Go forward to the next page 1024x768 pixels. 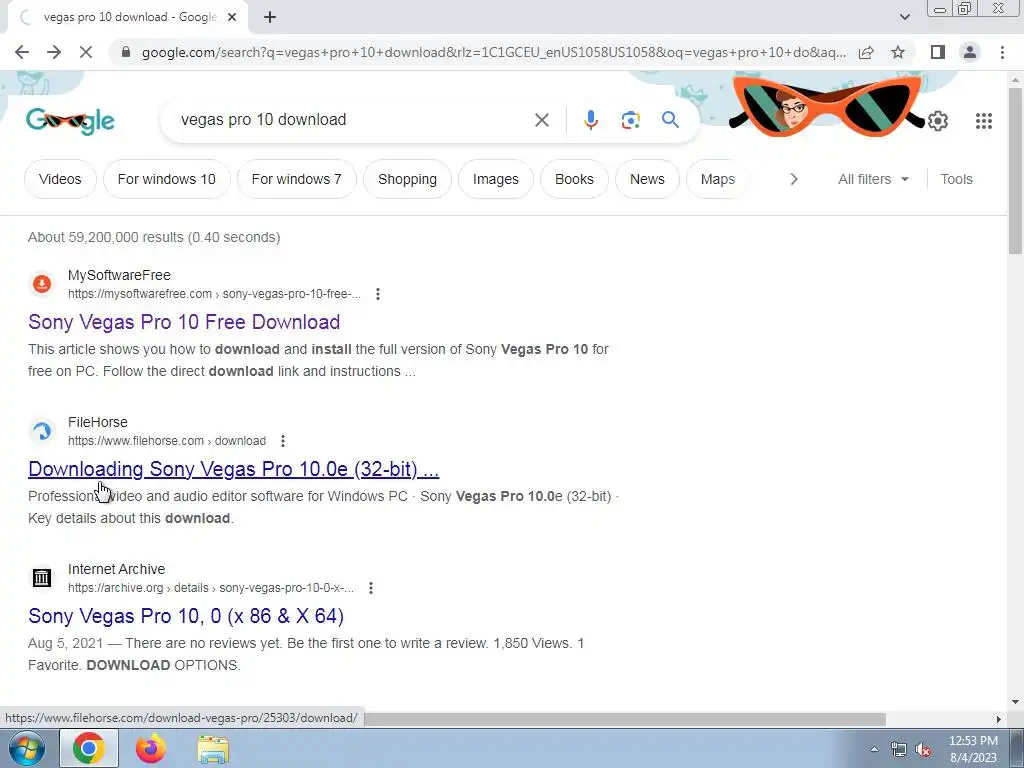point(54,52)
